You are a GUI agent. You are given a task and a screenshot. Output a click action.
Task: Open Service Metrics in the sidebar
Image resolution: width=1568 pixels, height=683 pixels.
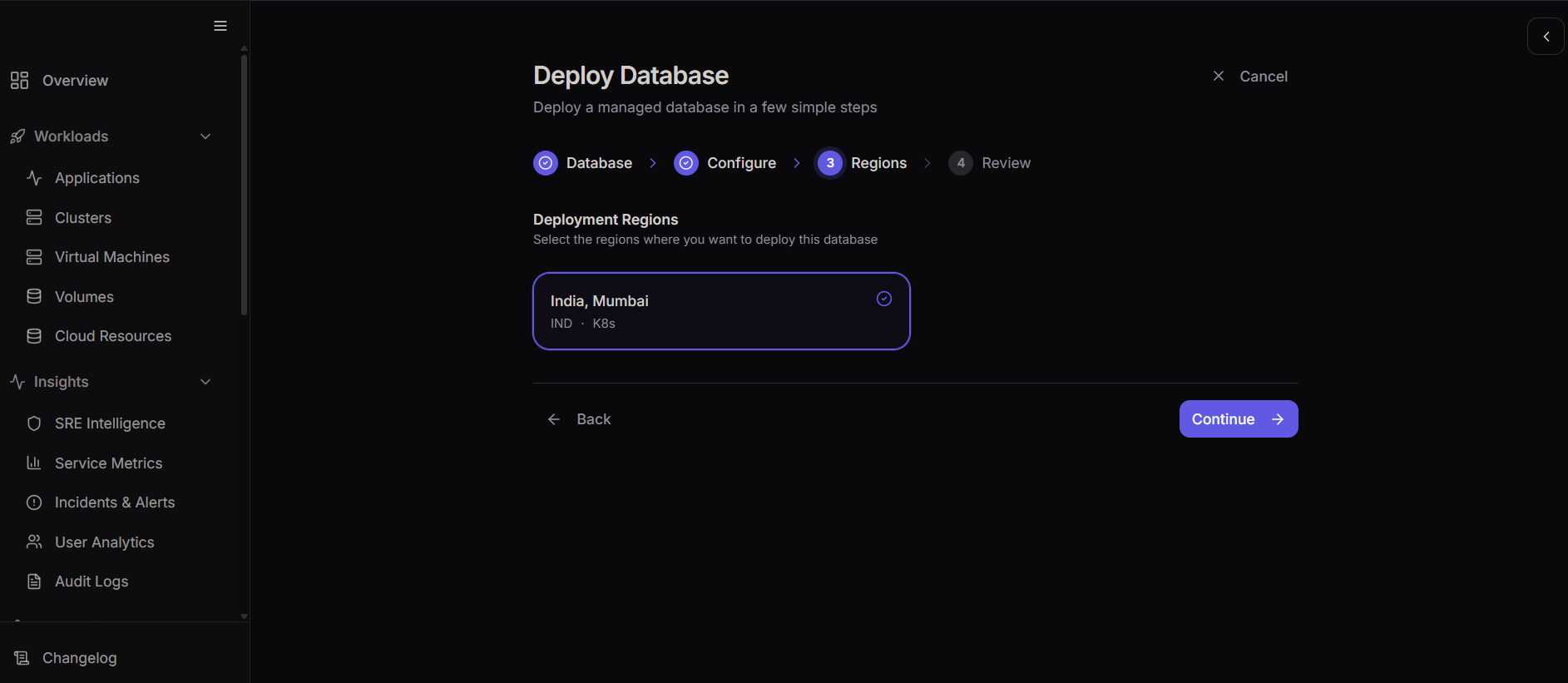click(x=108, y=463)
